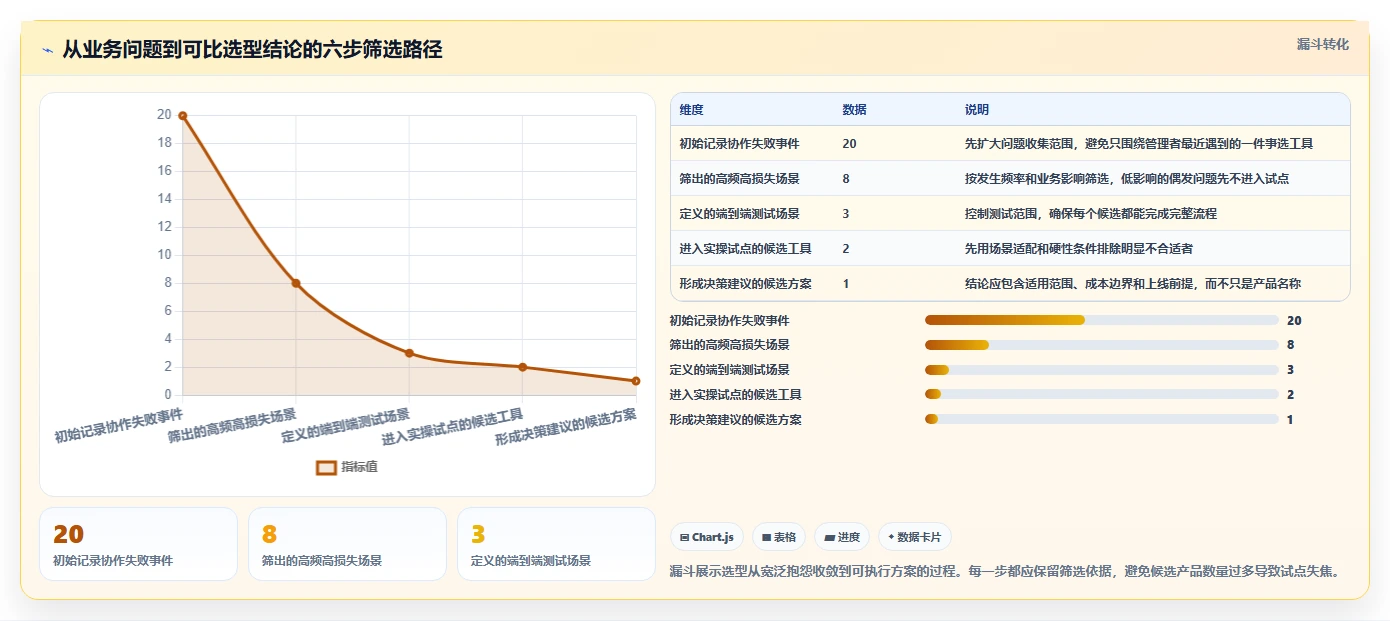Click progress label 进入实操试点的候选工具
The image size is (1390, 621).
735,395
